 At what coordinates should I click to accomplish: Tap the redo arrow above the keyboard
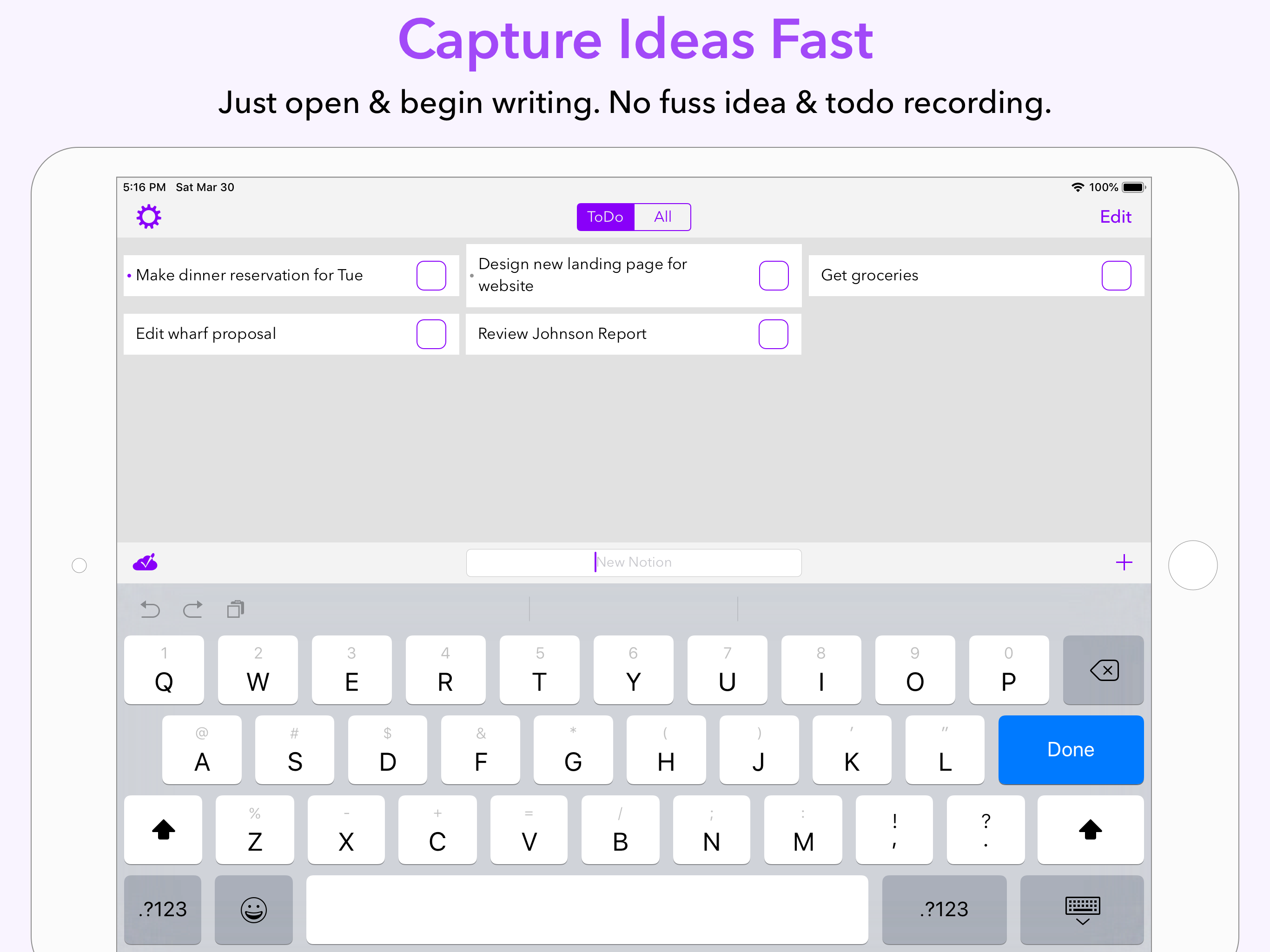[x=193, y=609]
